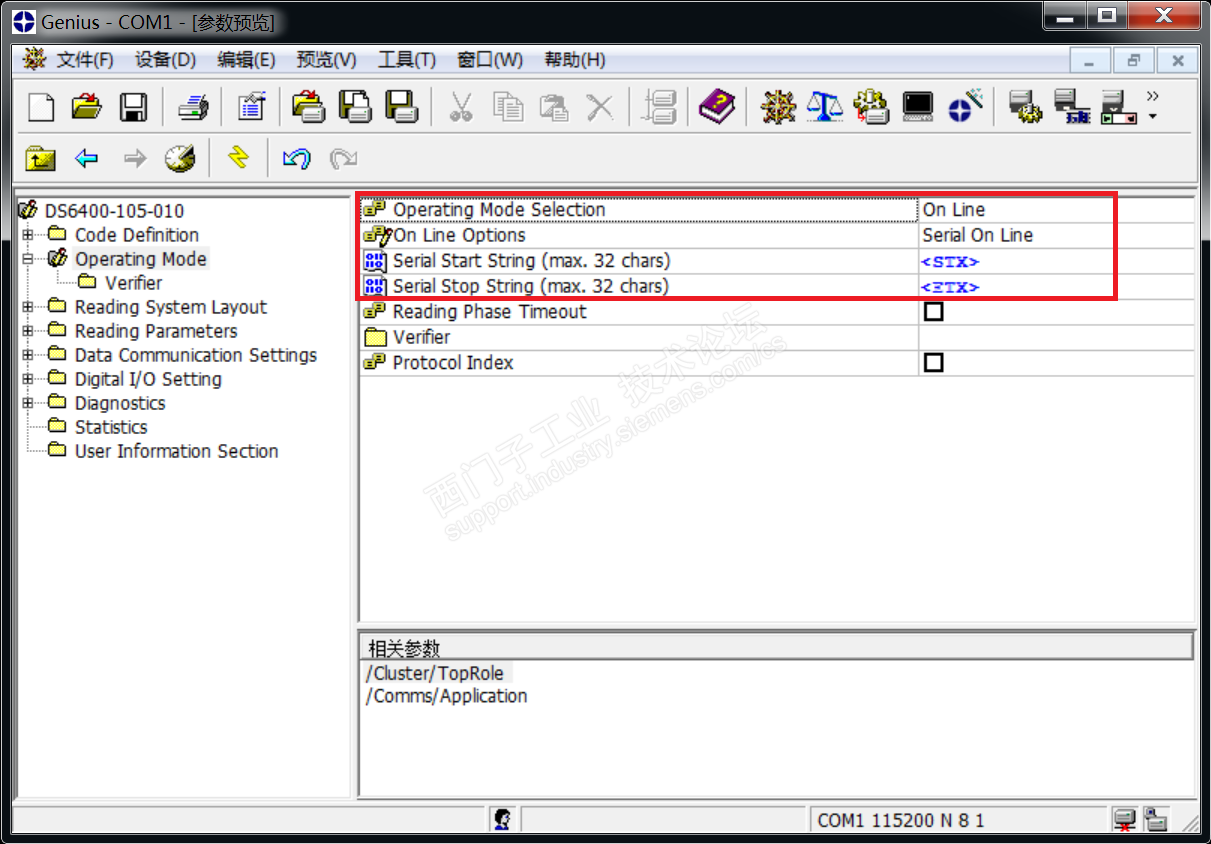This screenshot has width=1211, height=844.
Task: Click the COM1 115200 N 8 1 status
Action: 901,820
